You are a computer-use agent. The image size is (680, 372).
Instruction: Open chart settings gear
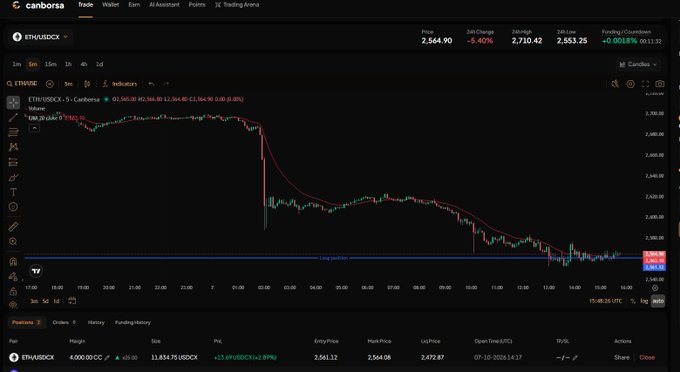pos(631,84)
